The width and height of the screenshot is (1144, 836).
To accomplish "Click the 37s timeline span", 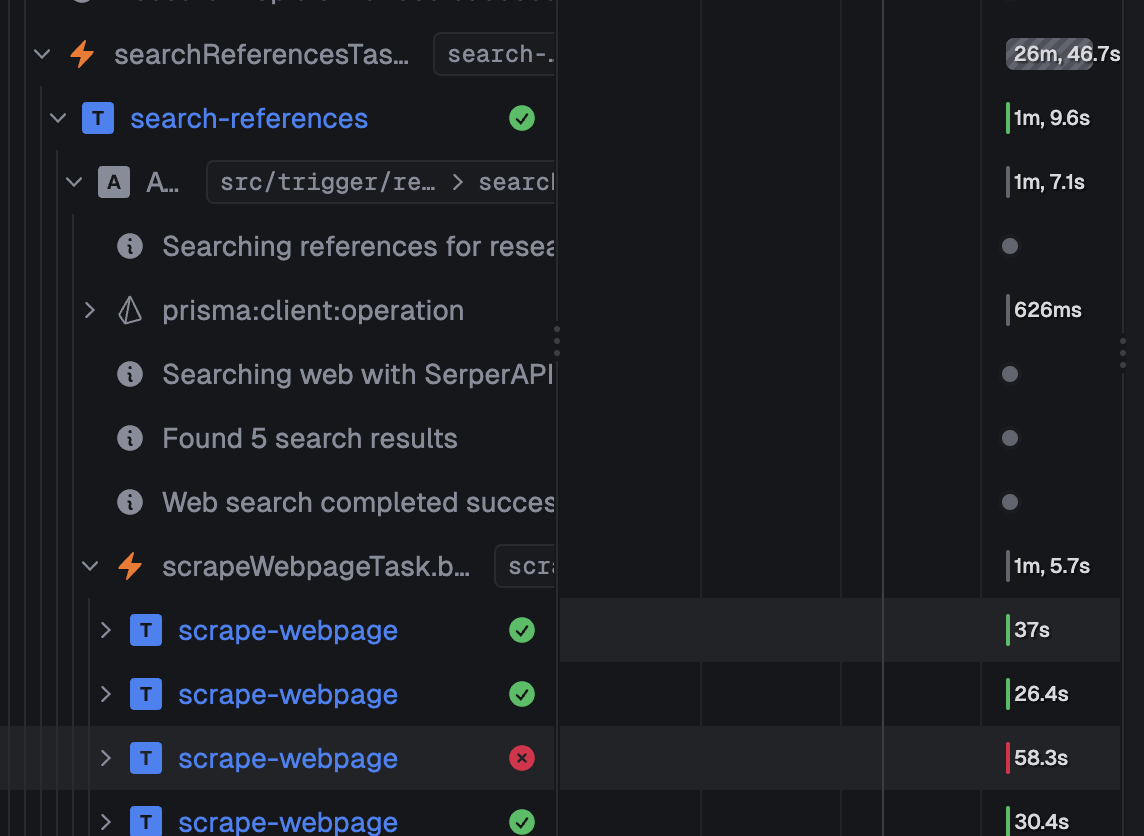I will click(1008, 630).
